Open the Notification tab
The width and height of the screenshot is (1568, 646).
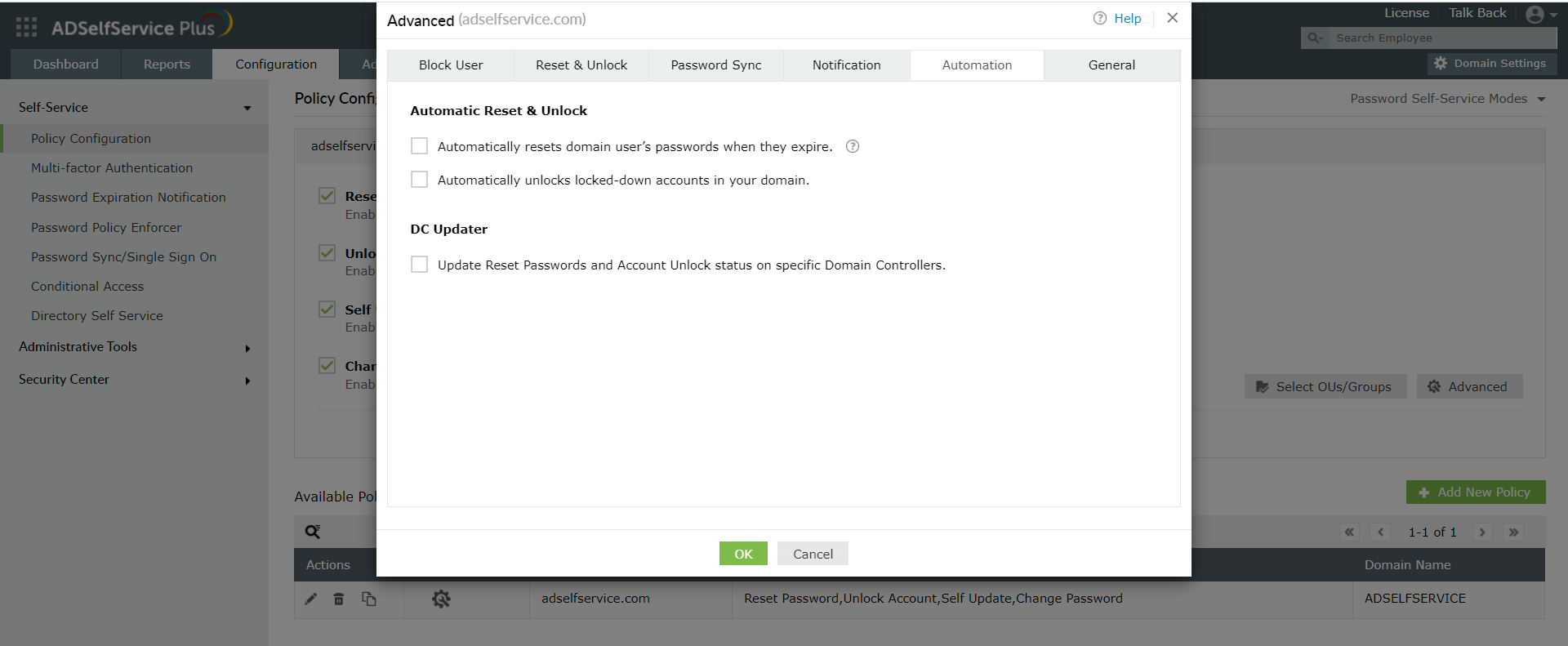[846, 65]
